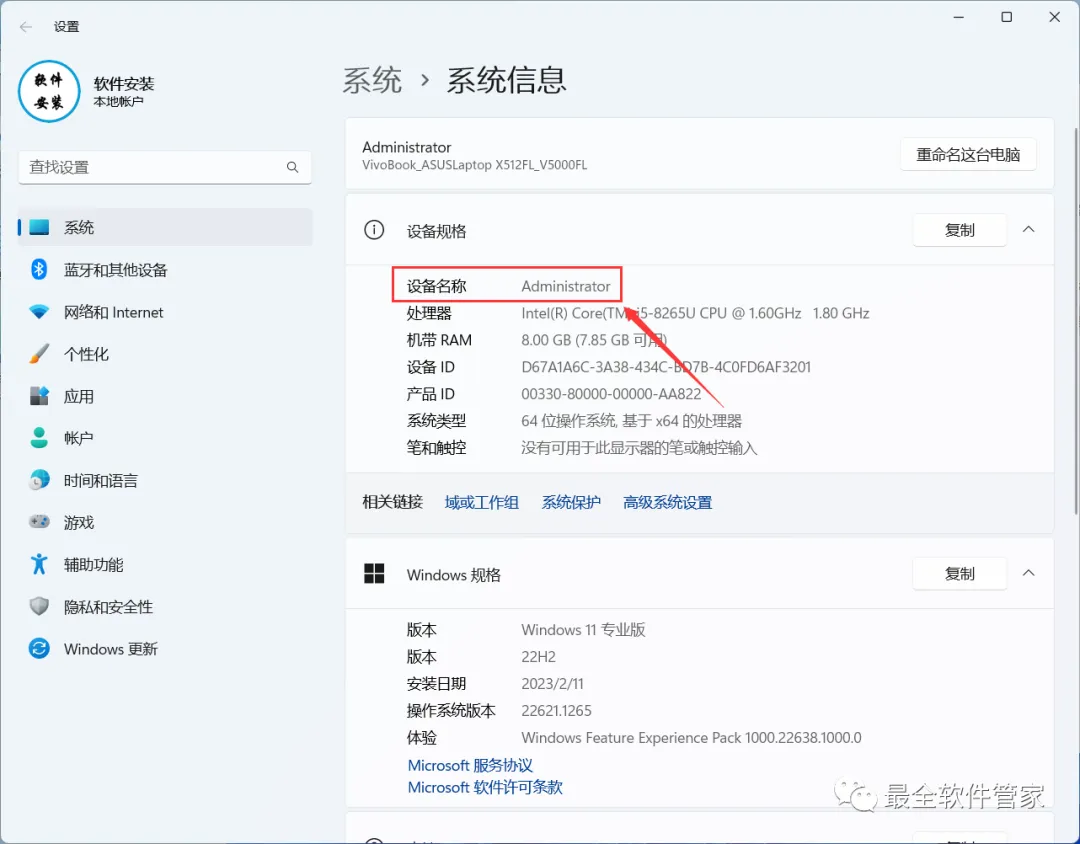Click the 产品 ID value 00330-80000-00000-AA822
Screen dimensions: 1080x844
pos(611,394)
